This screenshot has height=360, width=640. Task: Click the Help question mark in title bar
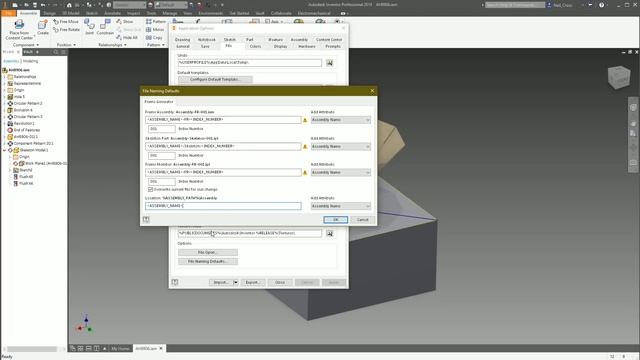(601, 5)
